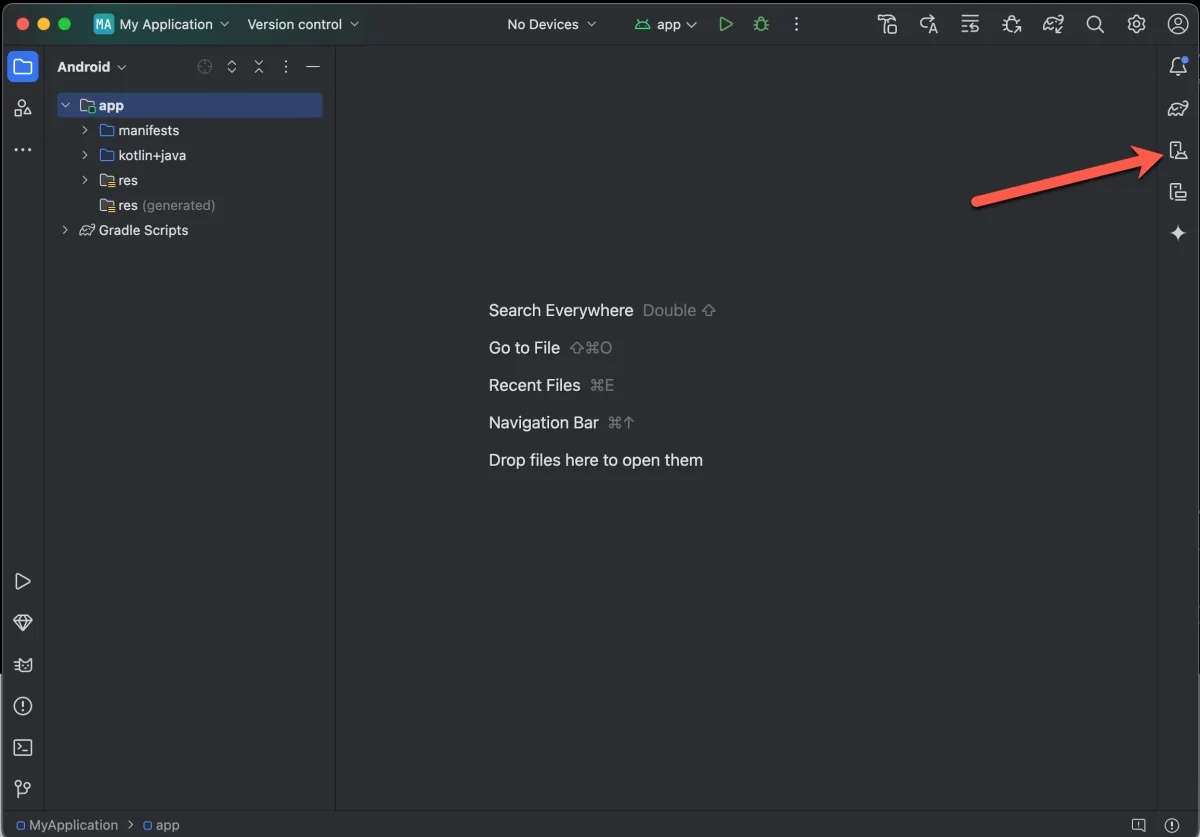Open the Problems tool window
Image resolution: width=1200 pixels, height=837 pixels.
tap(22, 706)
